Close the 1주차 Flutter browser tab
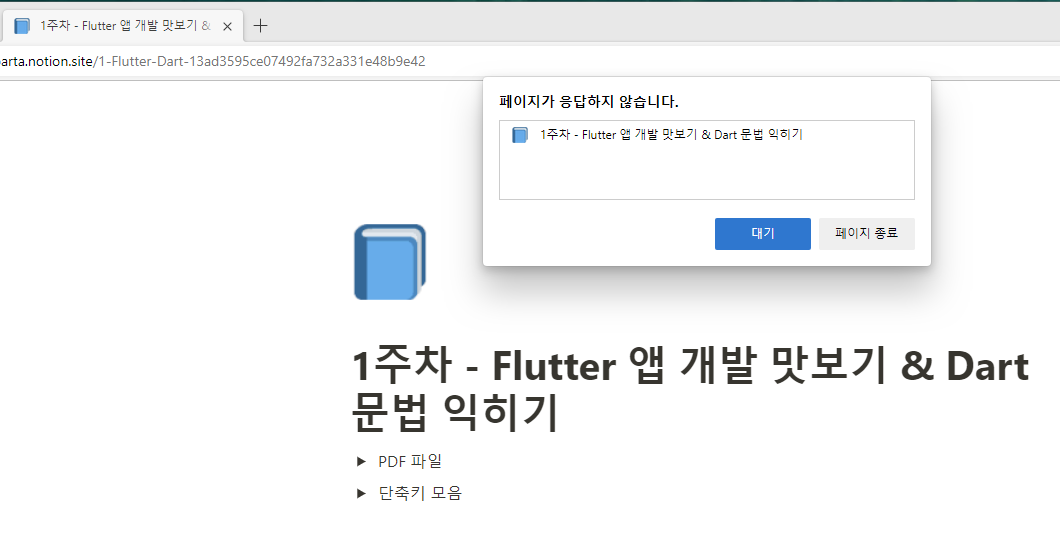Image resolution: width=1060 pixels, height=533 pixels. pos(227,26)
